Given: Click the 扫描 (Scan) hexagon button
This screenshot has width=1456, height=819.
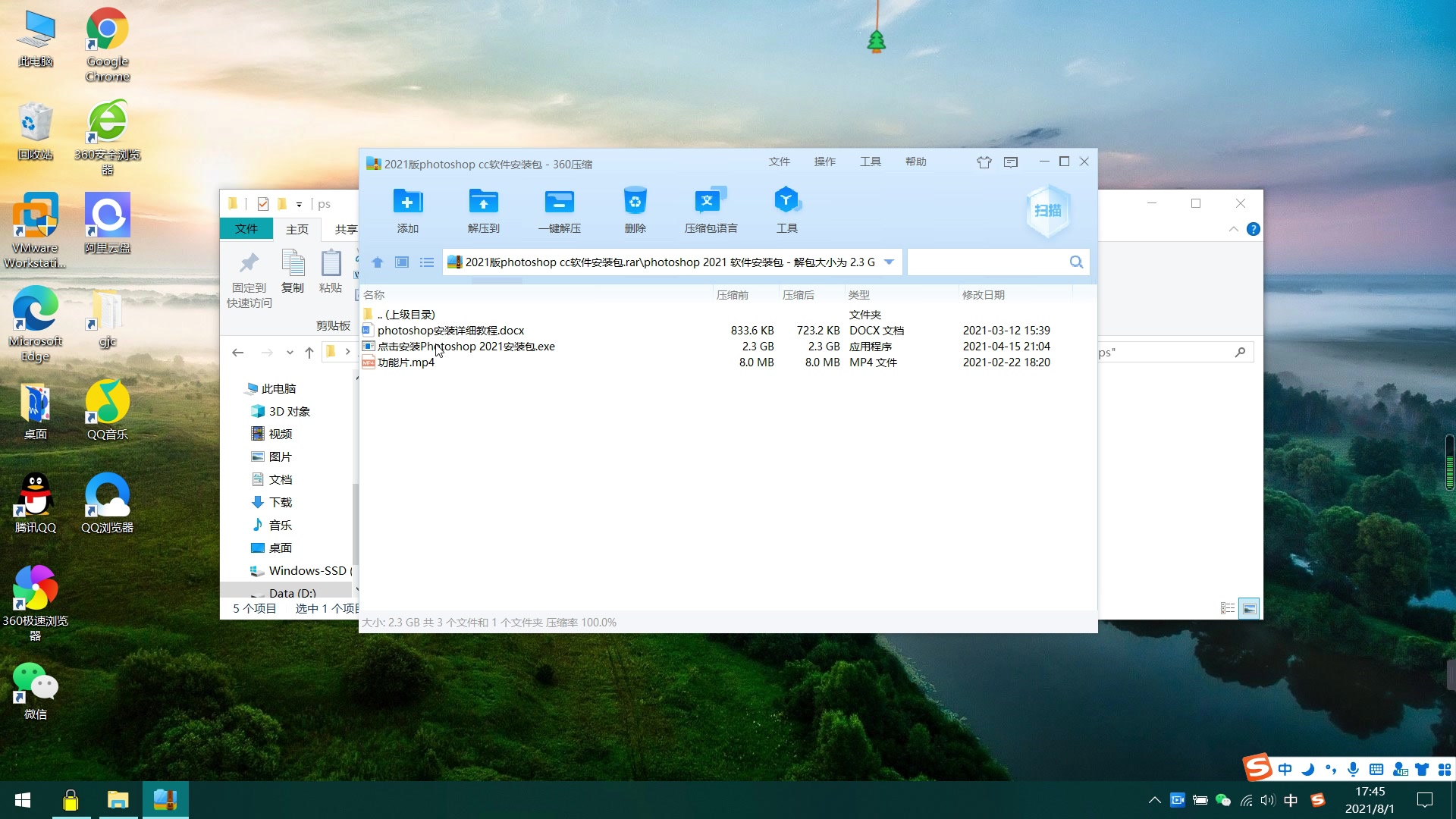Looking at the screenshot, I should (1048, 211).
